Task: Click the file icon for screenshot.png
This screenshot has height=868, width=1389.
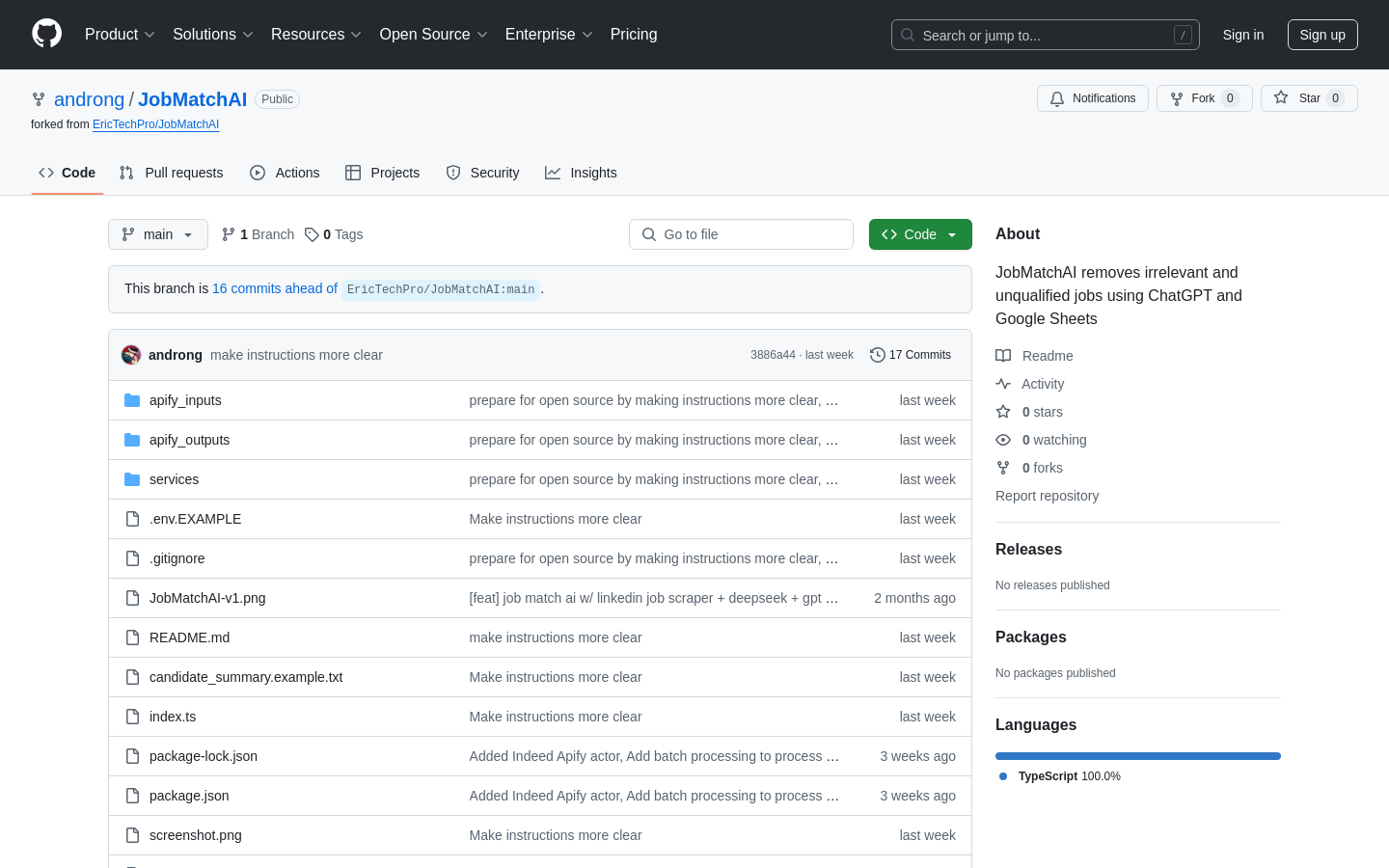Action: coord(132,835)
